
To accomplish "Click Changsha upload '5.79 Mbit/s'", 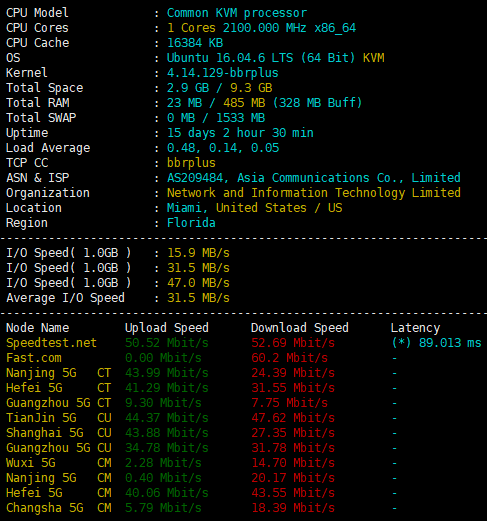I will tap(163, 508).
